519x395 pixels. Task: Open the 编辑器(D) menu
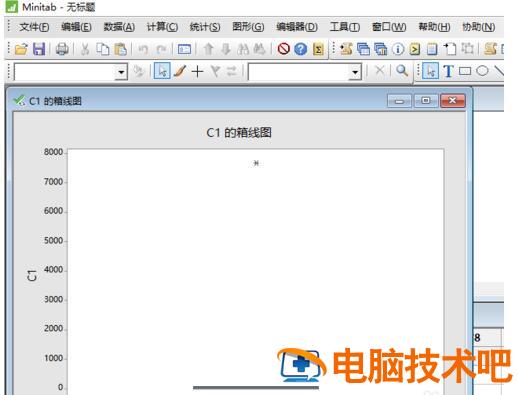(x=297, y=27)
